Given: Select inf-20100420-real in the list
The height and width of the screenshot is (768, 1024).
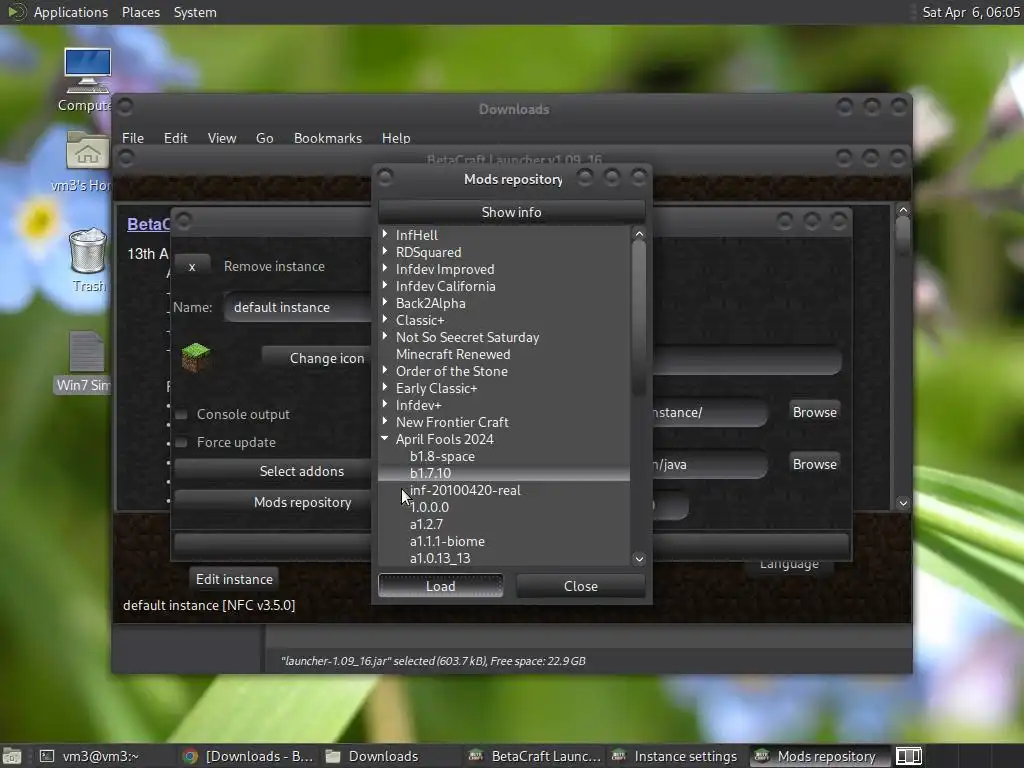Looking at the screenshot, I should pyautogui.click(x=465, y=490).
